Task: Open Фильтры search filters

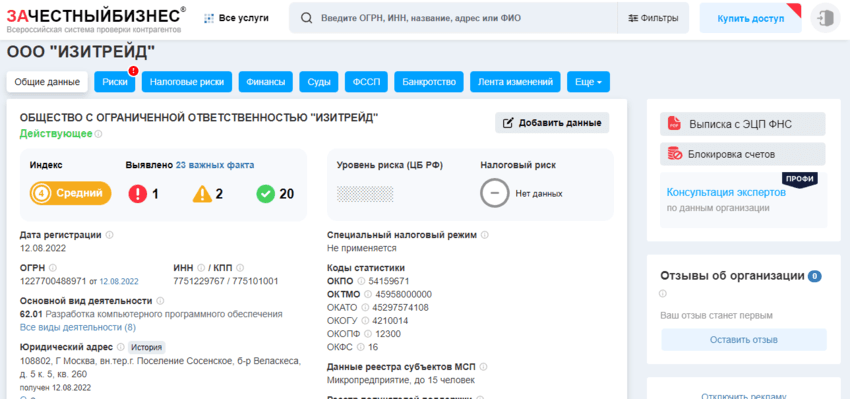Action: (x=653, y=18)
